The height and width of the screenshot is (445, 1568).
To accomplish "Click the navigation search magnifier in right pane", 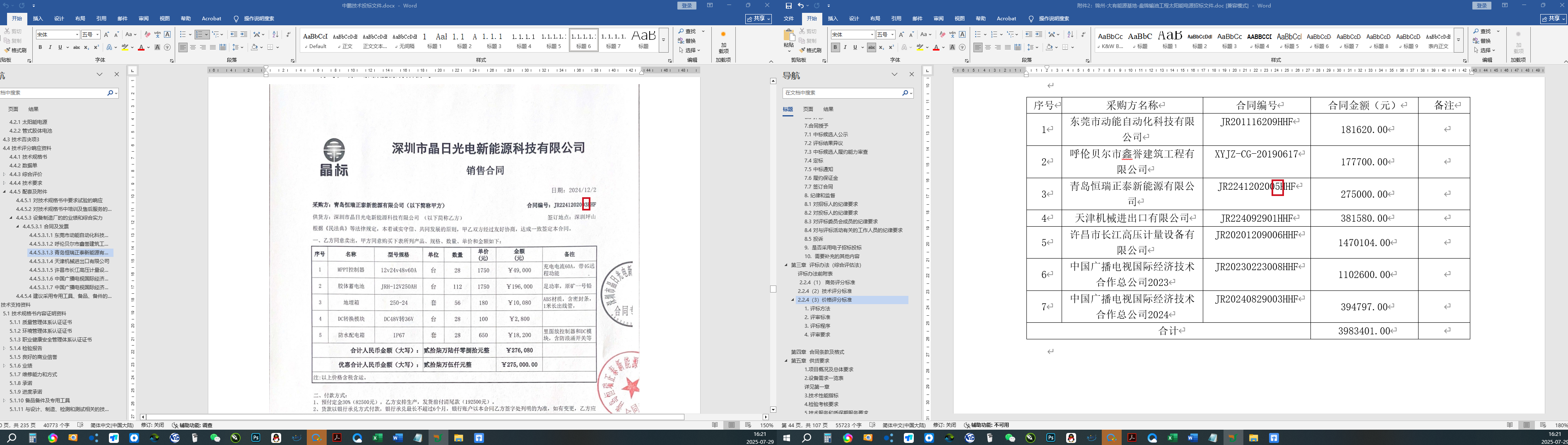I will 905,93.
